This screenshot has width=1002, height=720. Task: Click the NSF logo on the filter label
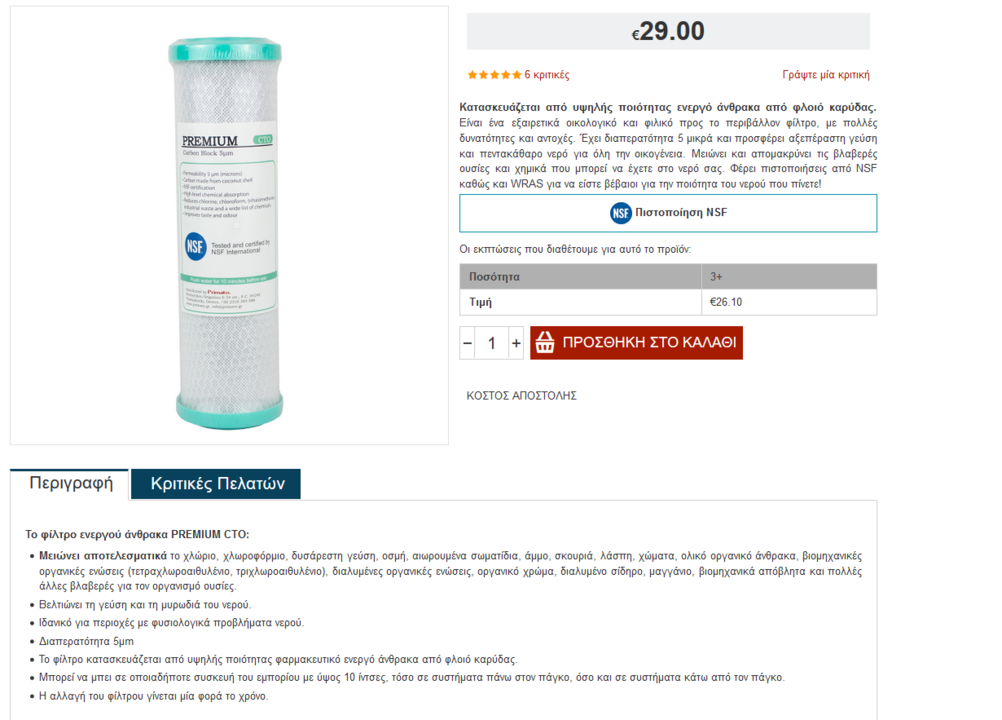tap(196, 245)
